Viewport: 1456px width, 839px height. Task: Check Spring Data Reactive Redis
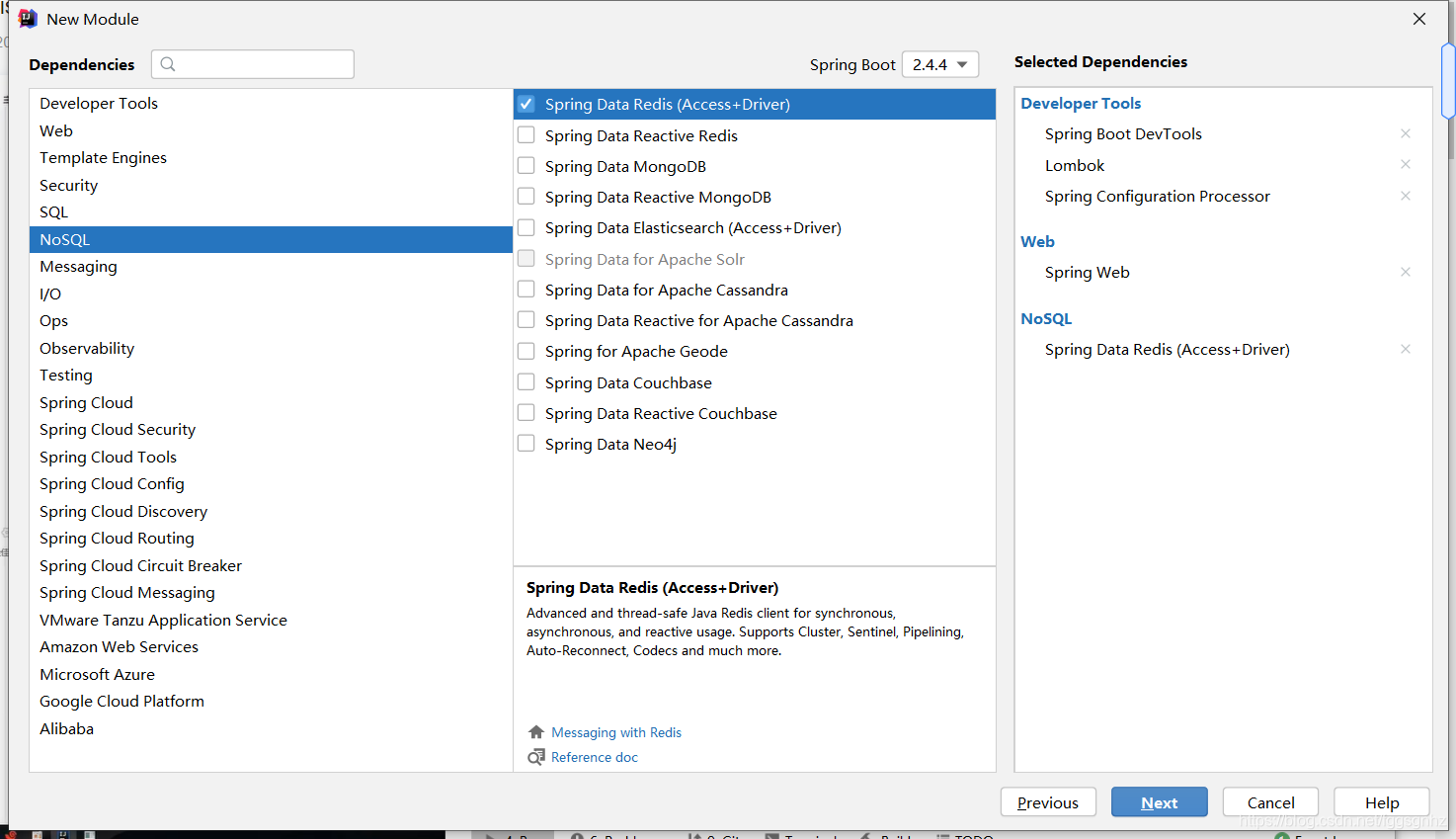526,134
